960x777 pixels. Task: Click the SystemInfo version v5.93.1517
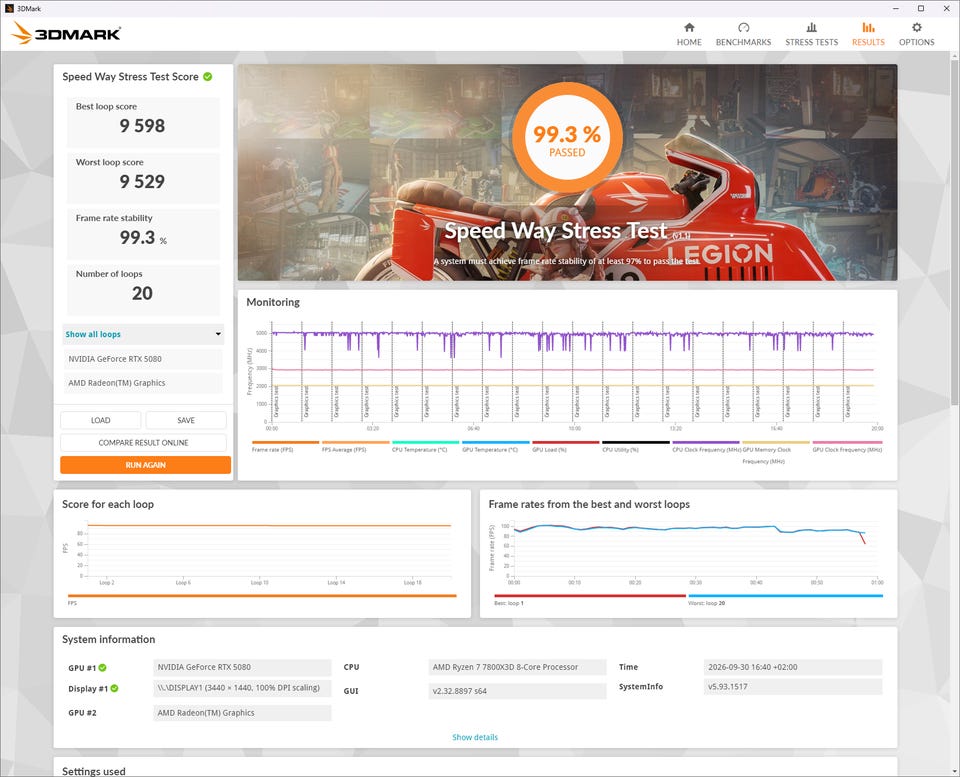coord(793,687)
